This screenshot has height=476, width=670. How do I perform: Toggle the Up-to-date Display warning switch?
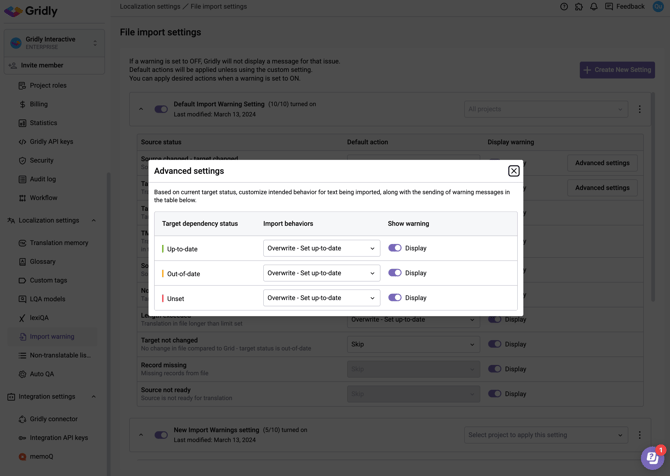coord(395,248)
